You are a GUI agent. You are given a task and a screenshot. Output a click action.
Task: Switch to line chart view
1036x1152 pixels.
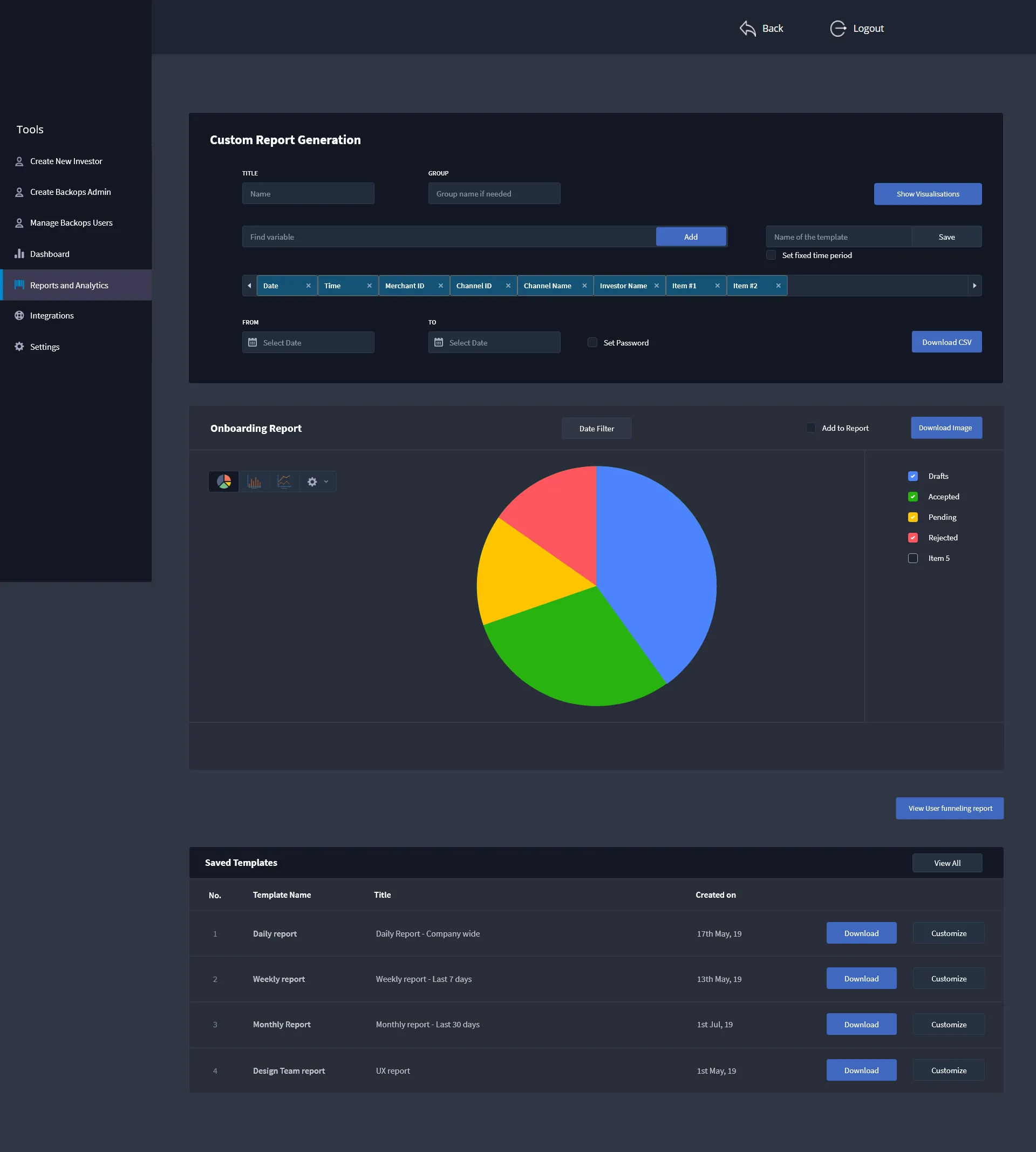[x=284, y=482]
